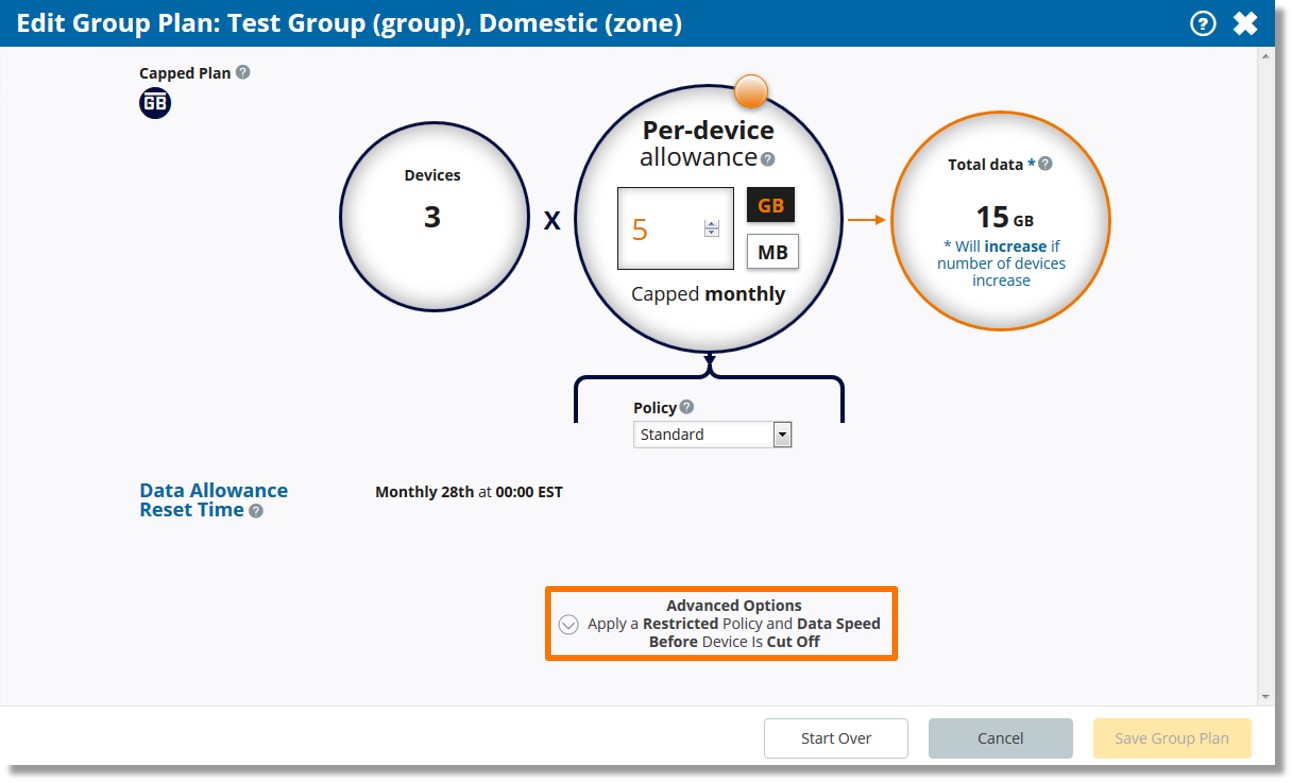Viewport: 1293px width, 783px height.
Task: Click the scrollbar down arrow
Action: point(1265,696)
